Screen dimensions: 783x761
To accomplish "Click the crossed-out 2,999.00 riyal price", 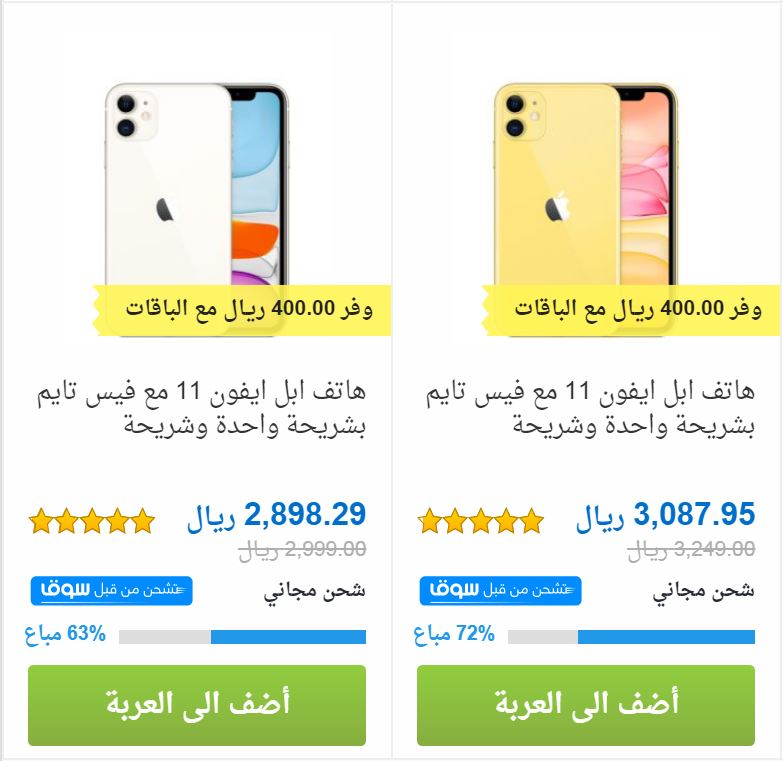I will pos(303,550).
